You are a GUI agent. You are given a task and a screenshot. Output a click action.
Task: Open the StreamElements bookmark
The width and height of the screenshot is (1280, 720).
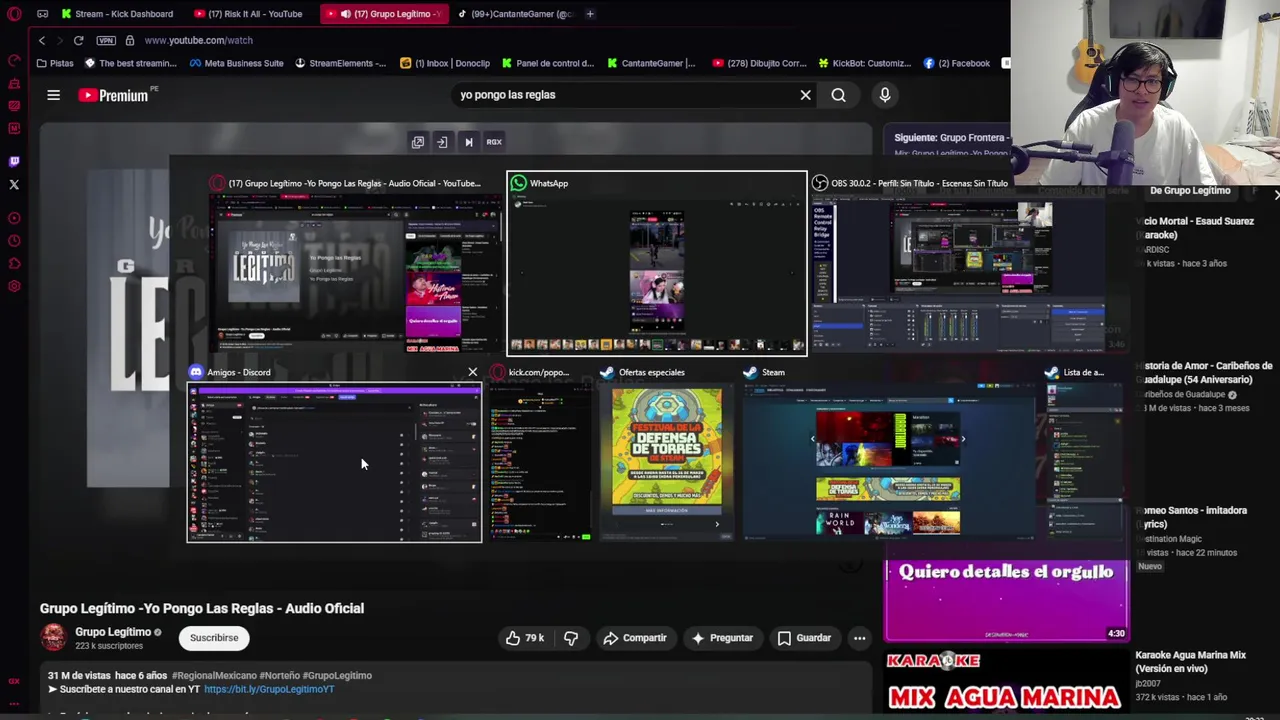point(340,63)
